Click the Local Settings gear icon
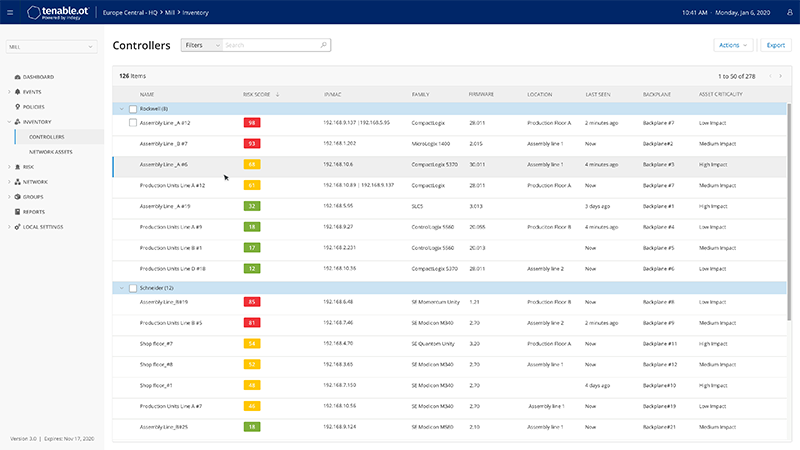This screenshot has height=450, width=800. tap(17, 227)
